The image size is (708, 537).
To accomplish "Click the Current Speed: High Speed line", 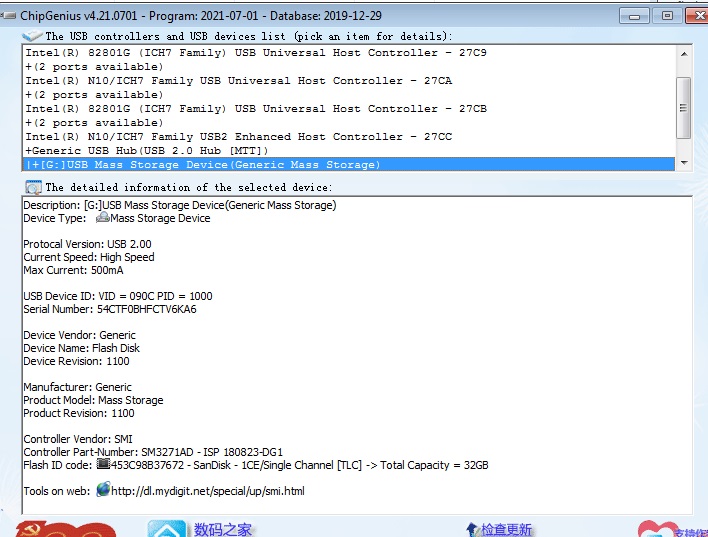I will point(89,257).
